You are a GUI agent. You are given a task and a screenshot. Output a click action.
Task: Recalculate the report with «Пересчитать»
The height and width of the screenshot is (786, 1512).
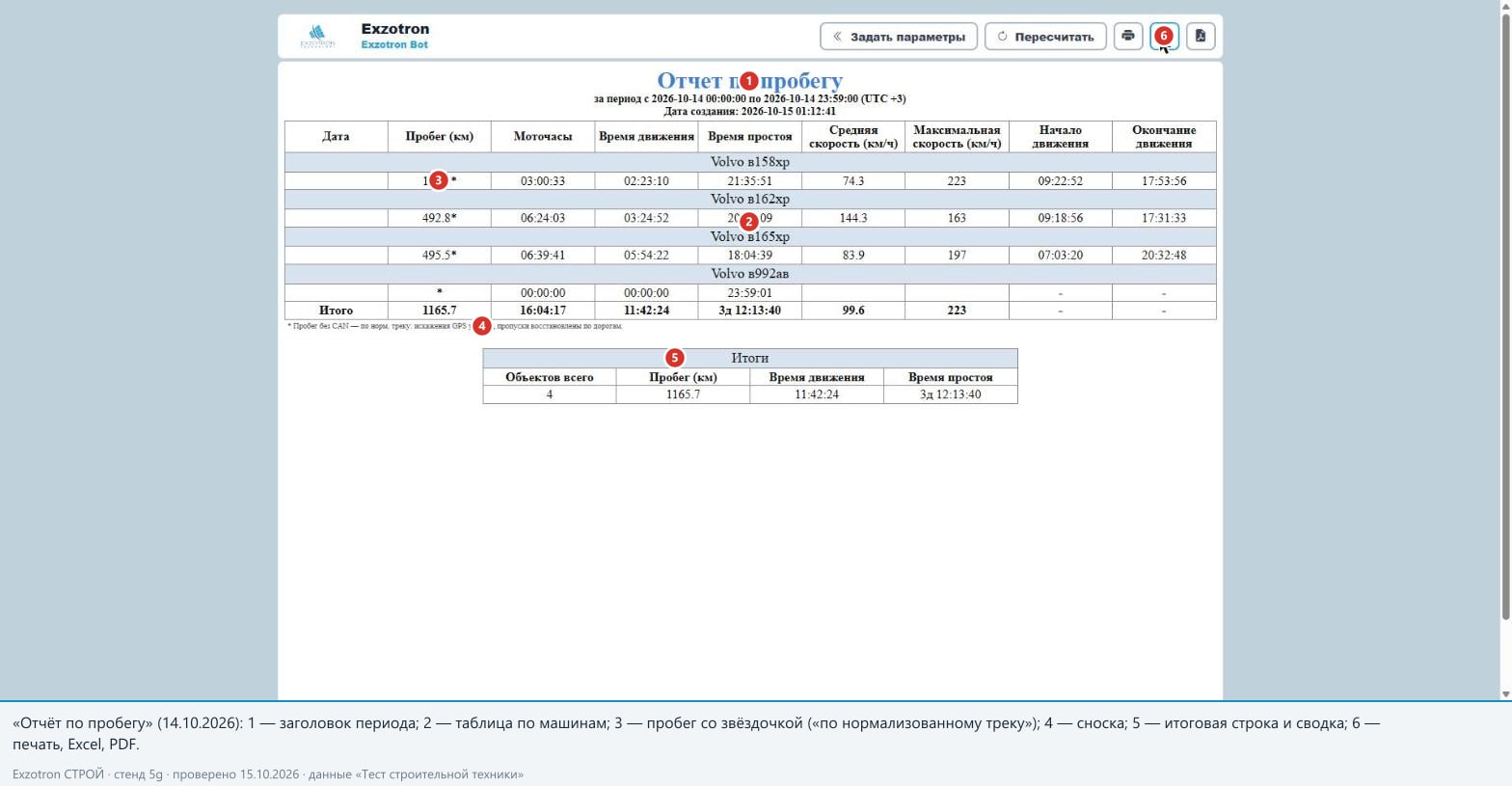click(x=1045, y=37)
